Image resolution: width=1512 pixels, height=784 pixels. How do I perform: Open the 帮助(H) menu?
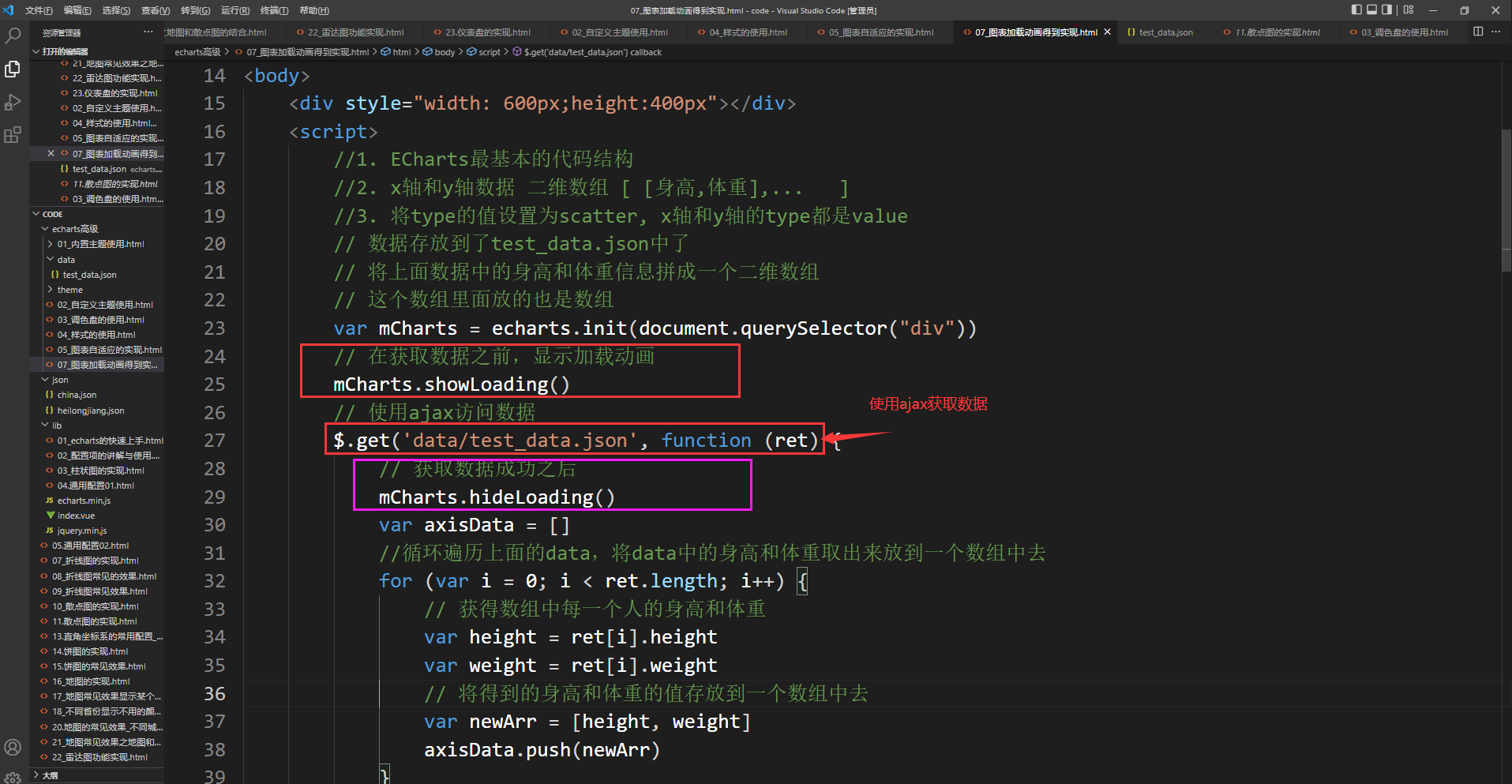(314, 10)
